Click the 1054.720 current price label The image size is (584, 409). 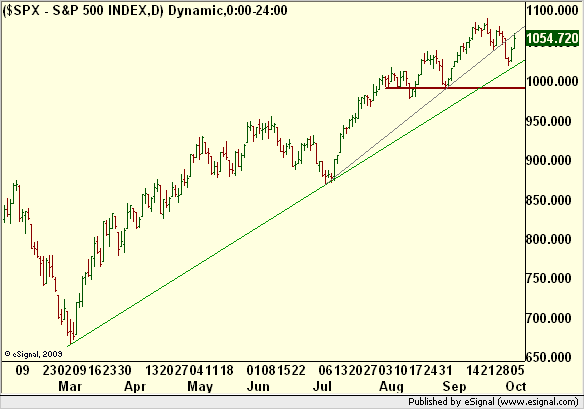[x=552, y=38]
